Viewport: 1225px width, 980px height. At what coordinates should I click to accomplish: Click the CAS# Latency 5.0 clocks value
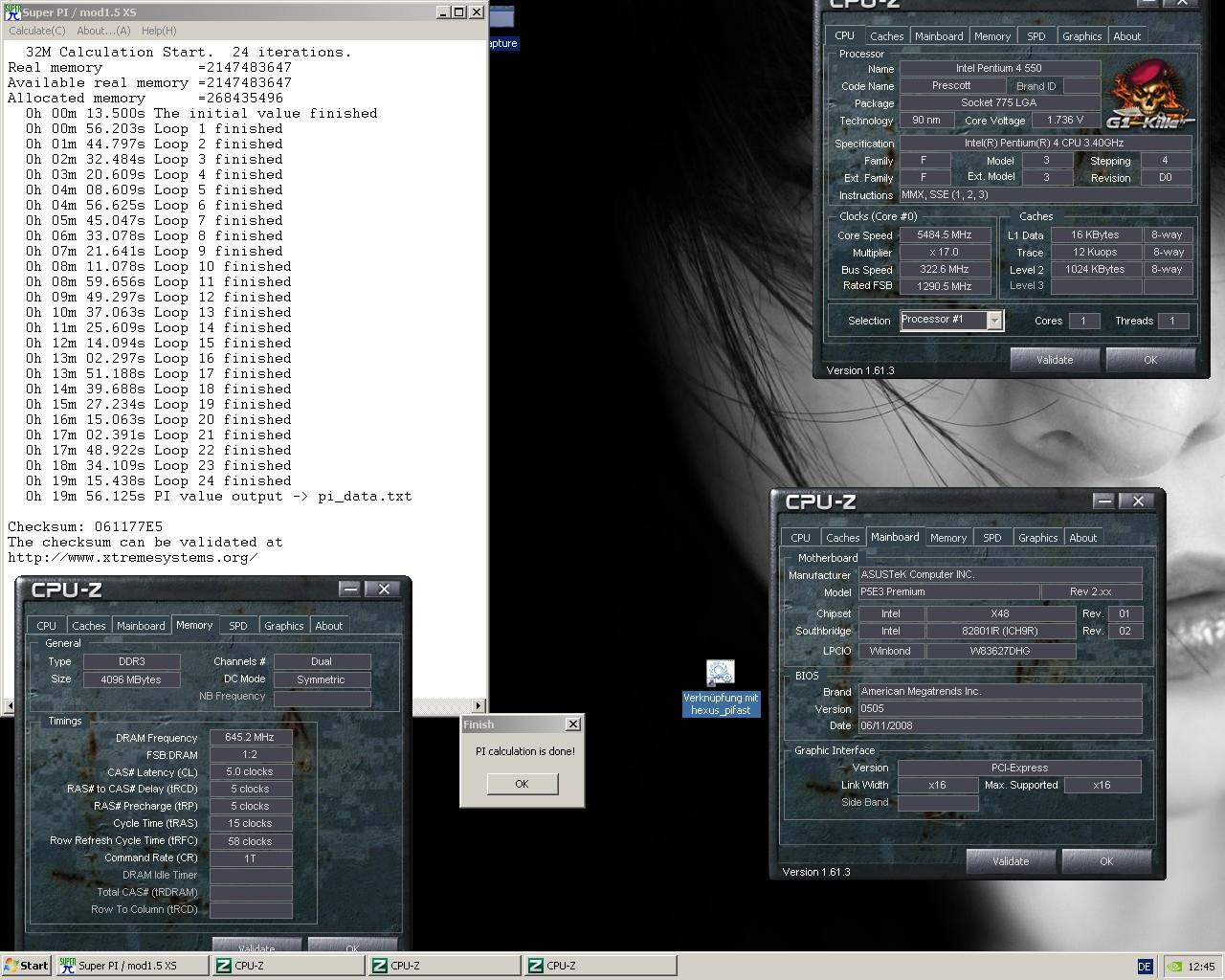pyautogui.click(x=250, y=772)
